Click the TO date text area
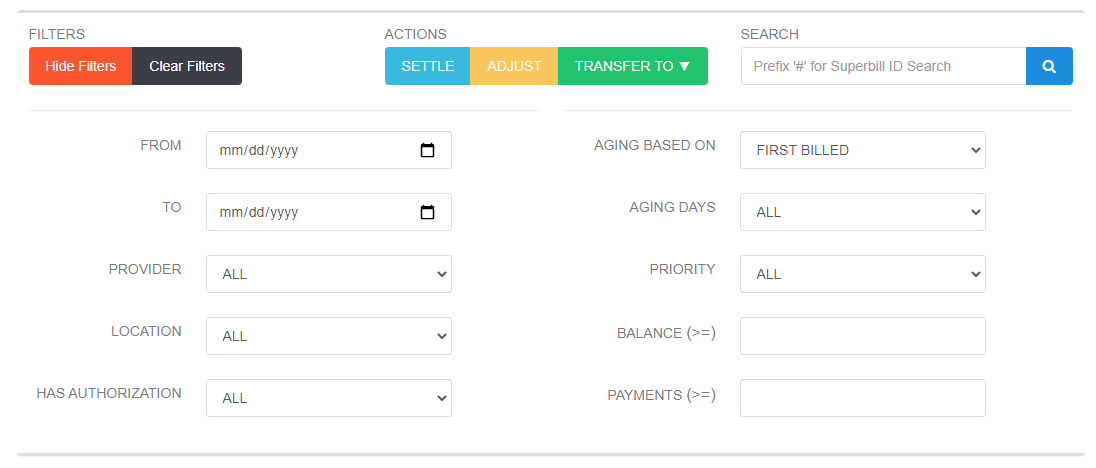 point(259,212)
